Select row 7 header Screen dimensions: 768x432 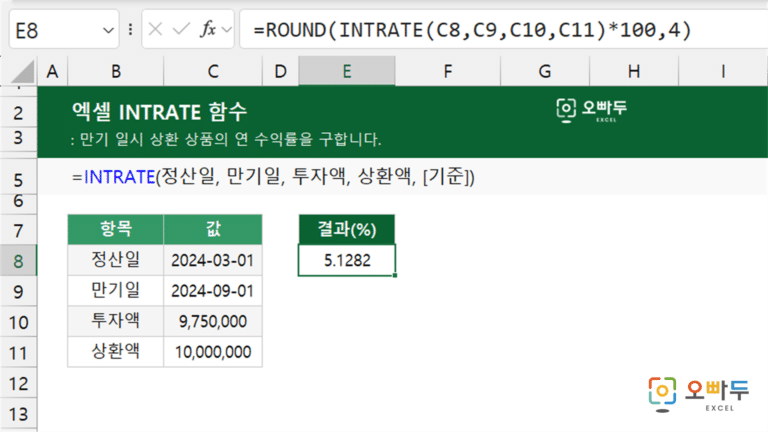[x=19, y=230]
